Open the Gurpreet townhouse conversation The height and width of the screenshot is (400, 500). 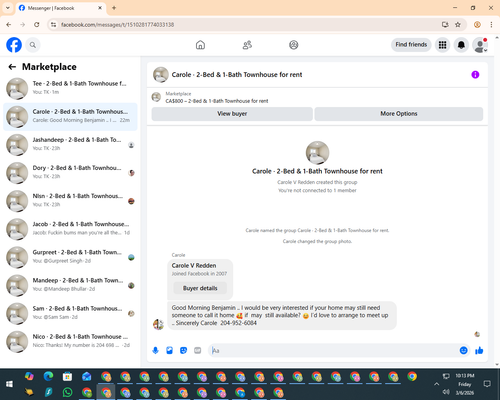pos(70,257)
